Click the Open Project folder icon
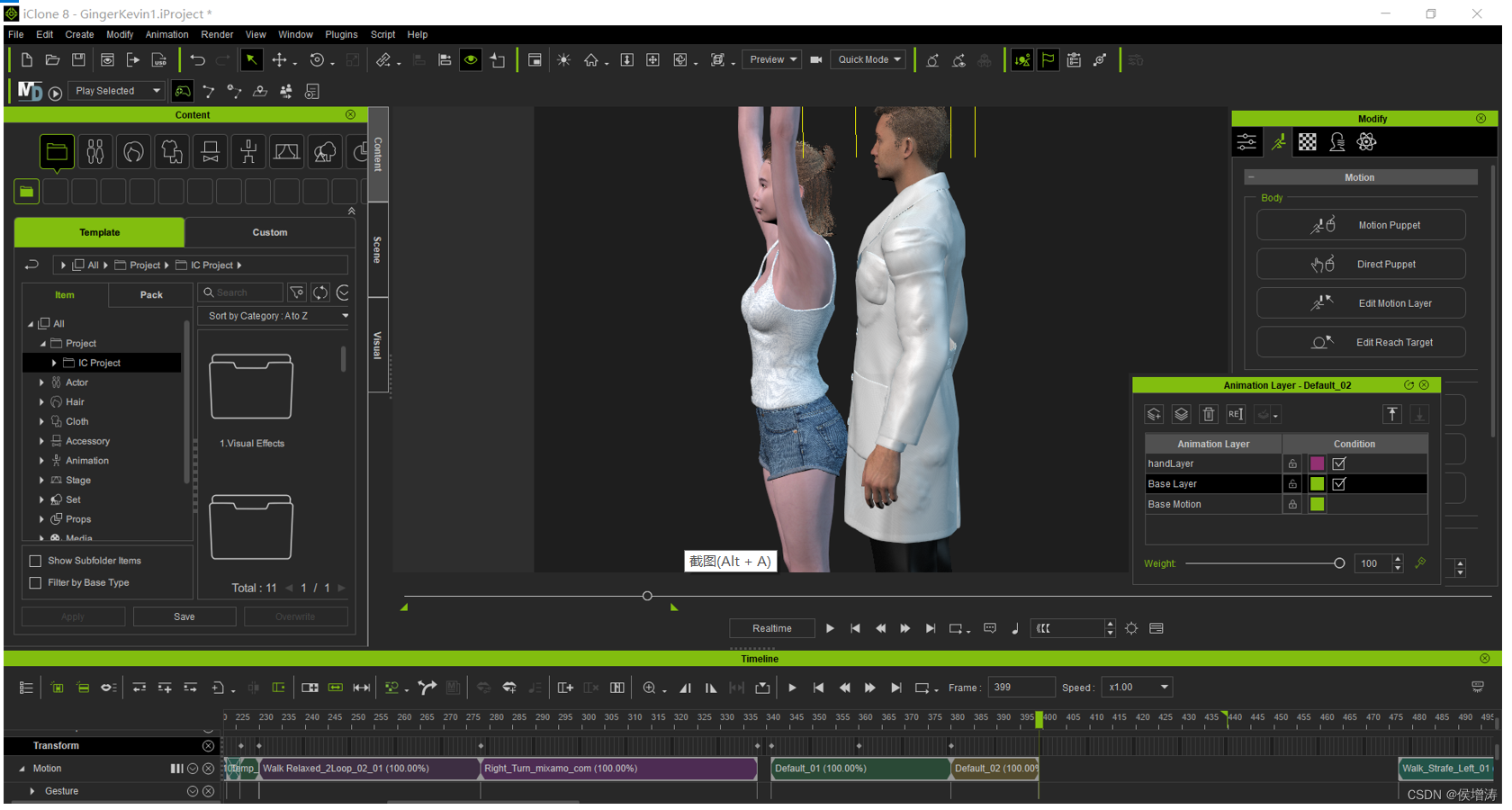Viewport: 1512px width, 810px height. (52, 60)
